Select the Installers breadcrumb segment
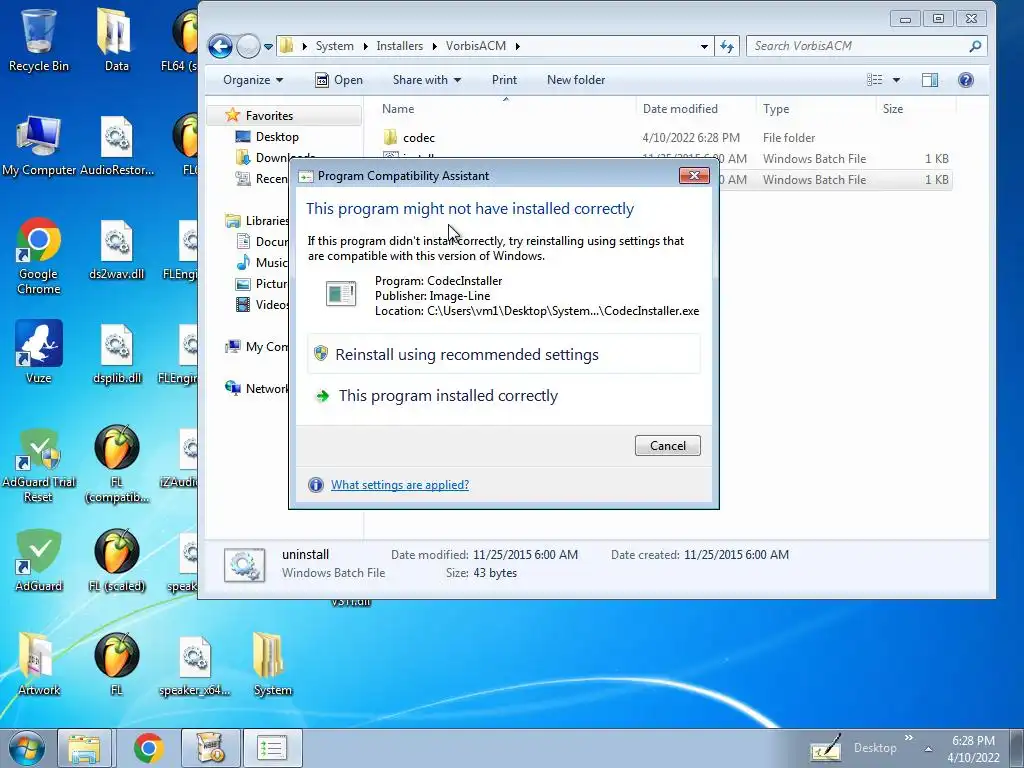Image resolution: width=1024 pixels, height=768 pixels. [x=400, y=46]
